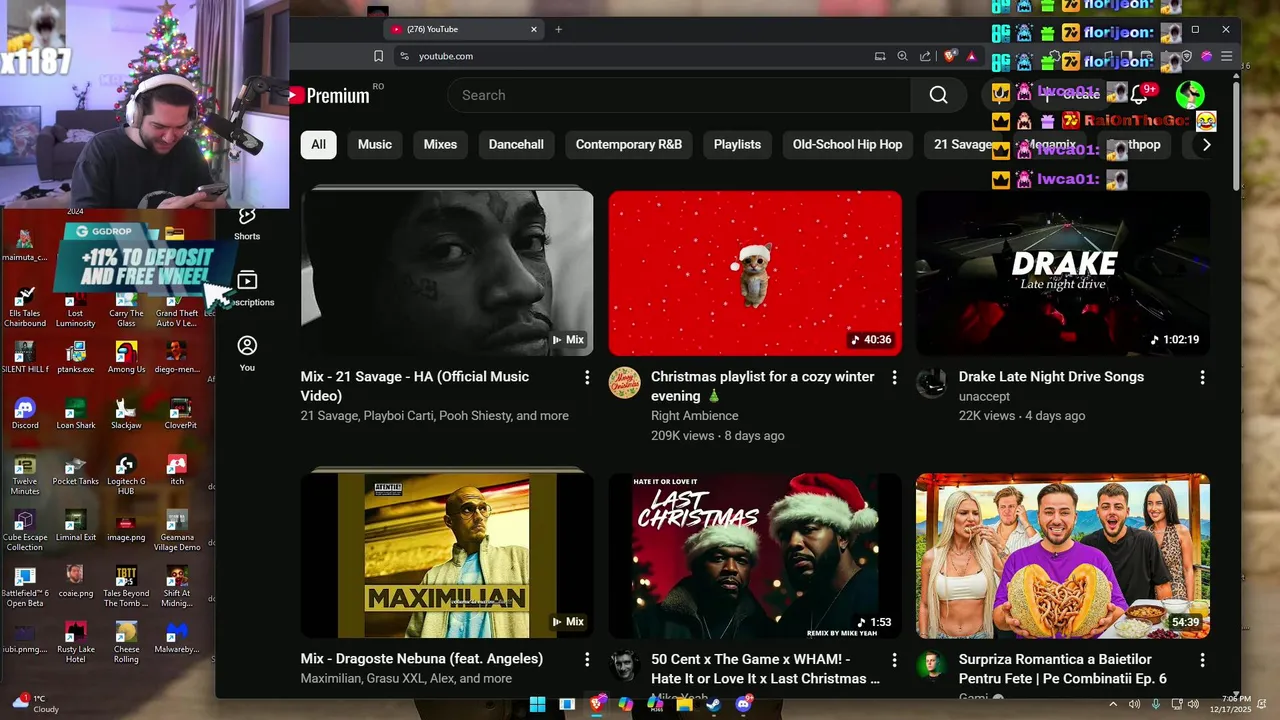Viewport: 1280px width, 720px height.
Task: Open the itch desktop shortcut
Action: pyautogui.click(x=177, y=469)
